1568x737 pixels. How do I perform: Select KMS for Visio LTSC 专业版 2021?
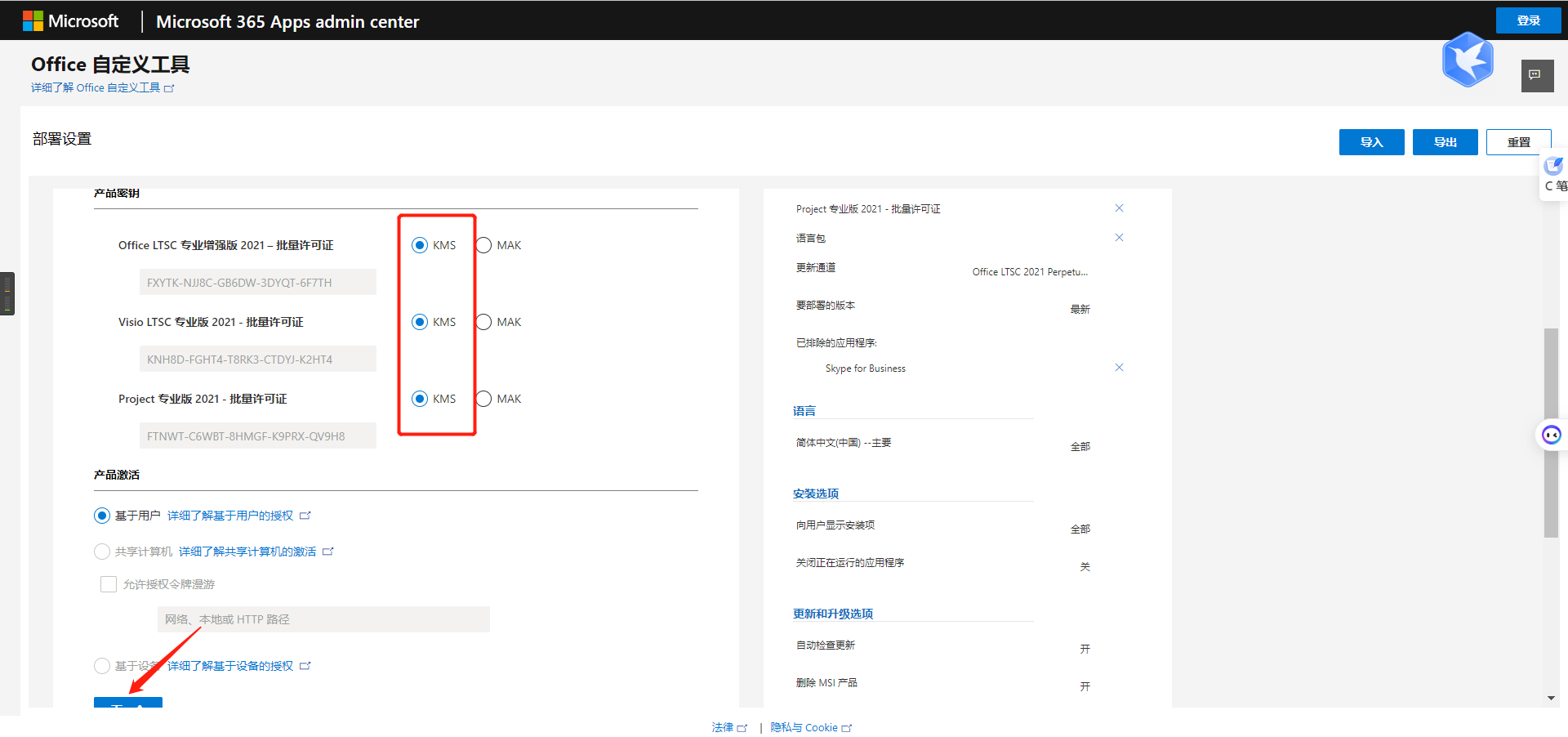(x=420, y=322)
